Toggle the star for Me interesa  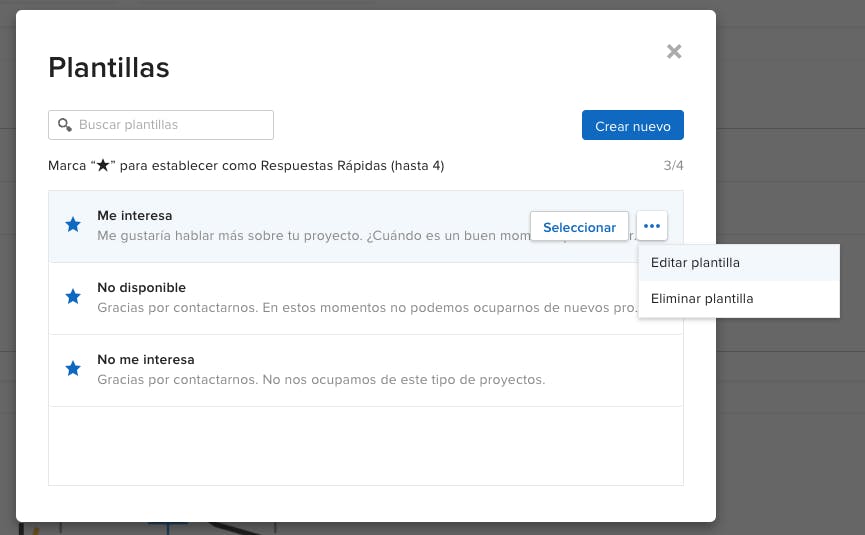pyautogui.click(x=73, y=225)
